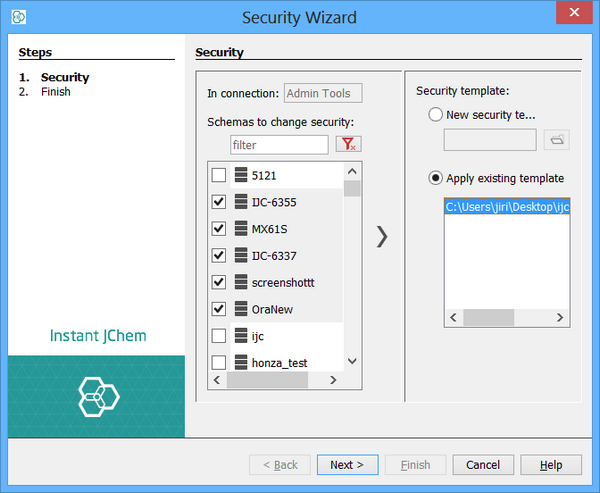Click the clear filter funnel icon
Viewport: 600px width, 493px height.
pos(348,145)
